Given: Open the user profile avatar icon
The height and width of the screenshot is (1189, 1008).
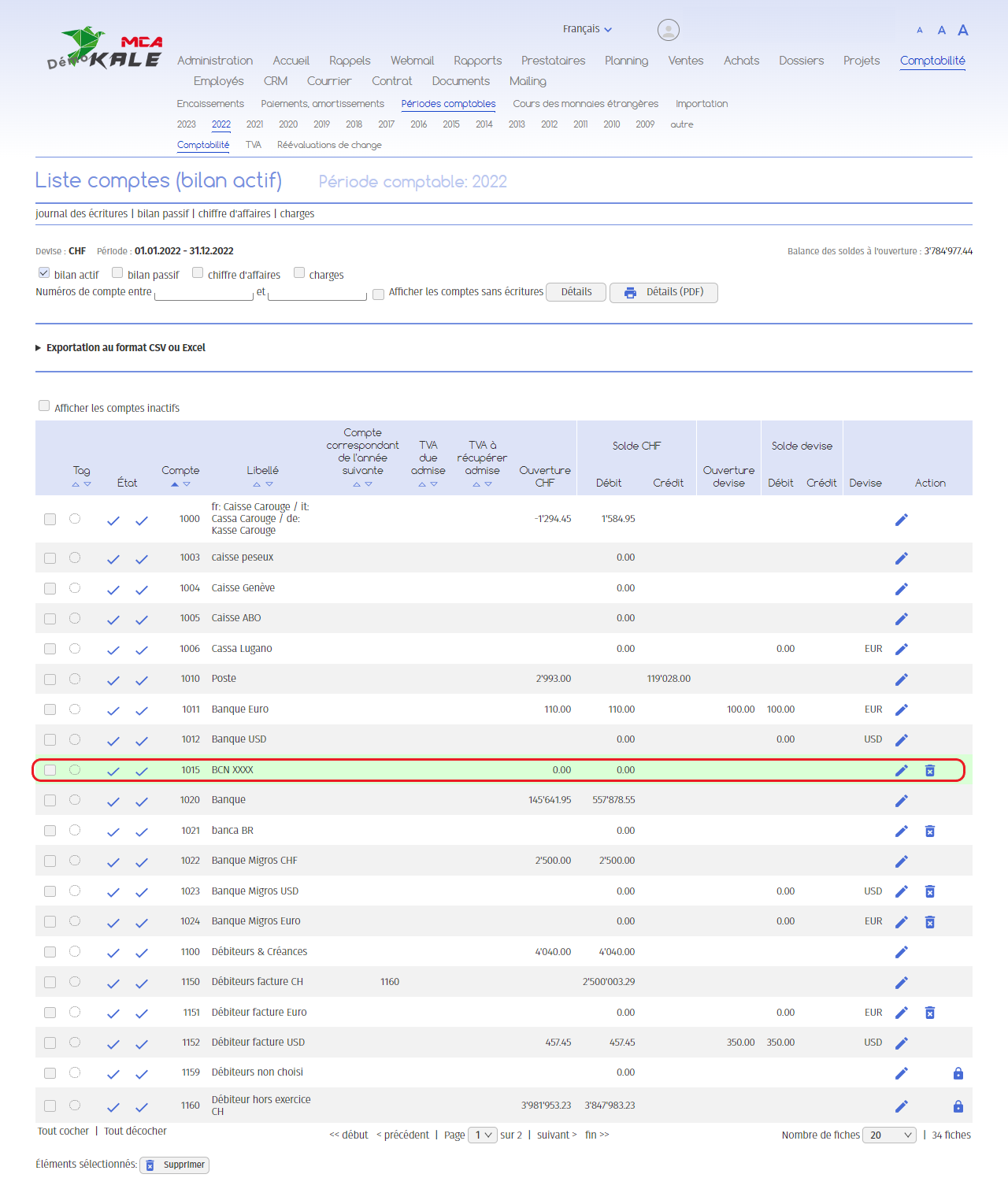Looking at the screenshot, I should pos(668,30).
